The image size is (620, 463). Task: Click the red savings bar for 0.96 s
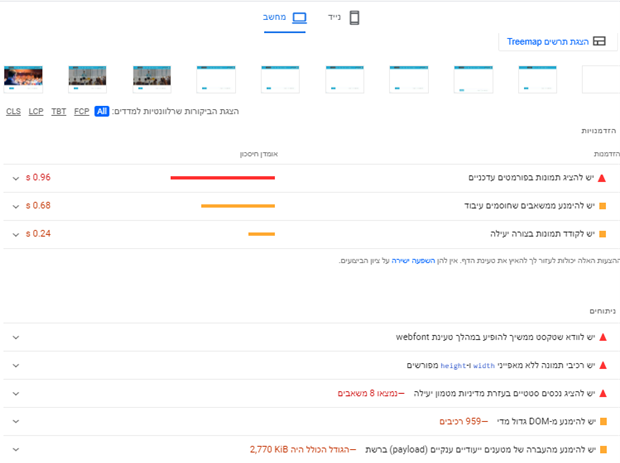pos(222,178)
